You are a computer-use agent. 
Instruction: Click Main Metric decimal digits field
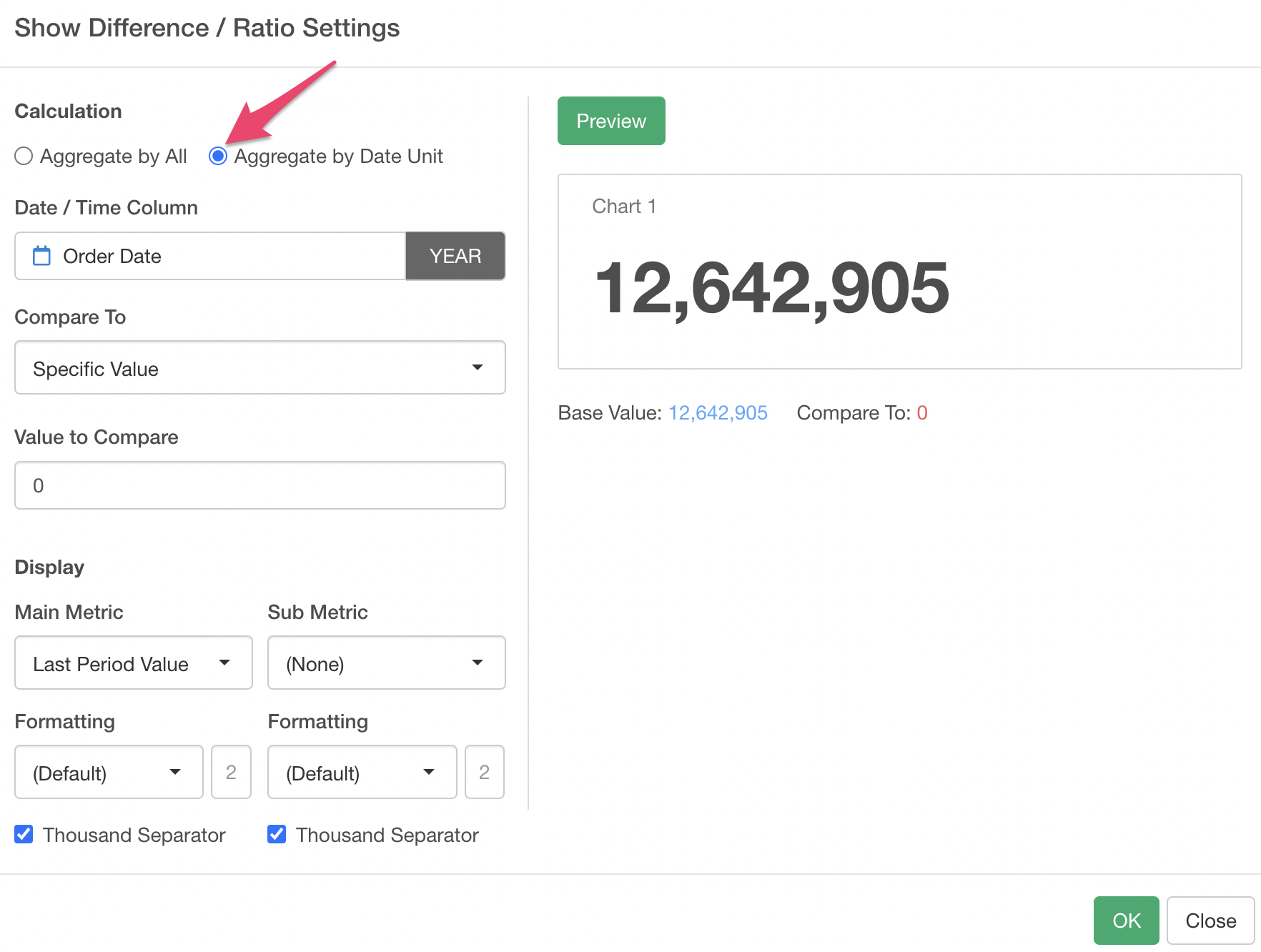tap(231, 773)
